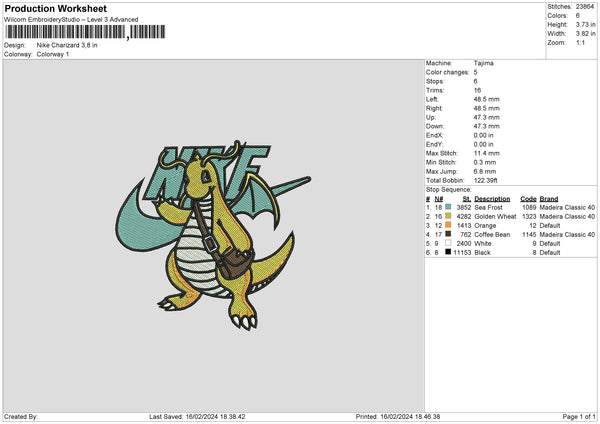This screenshot has height=424, width=600.
Task: Click the Orange thread color swatch
Action: click(448, 225)
